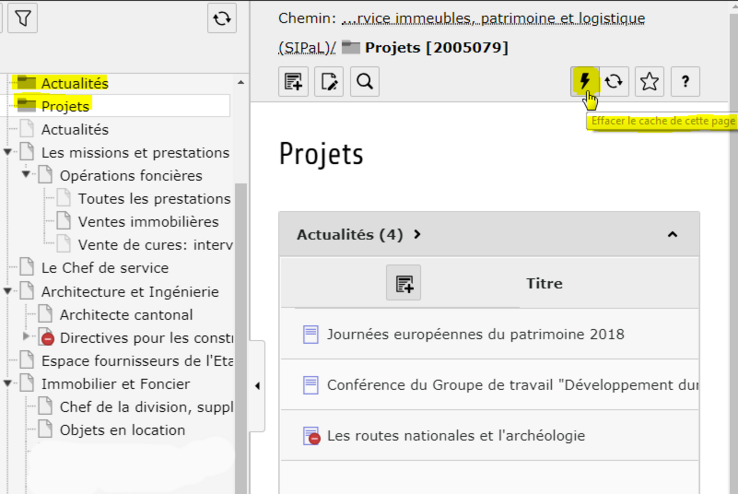Select the Projets folder in tree
Screen dimensions: 738x494
coord(65,105)
